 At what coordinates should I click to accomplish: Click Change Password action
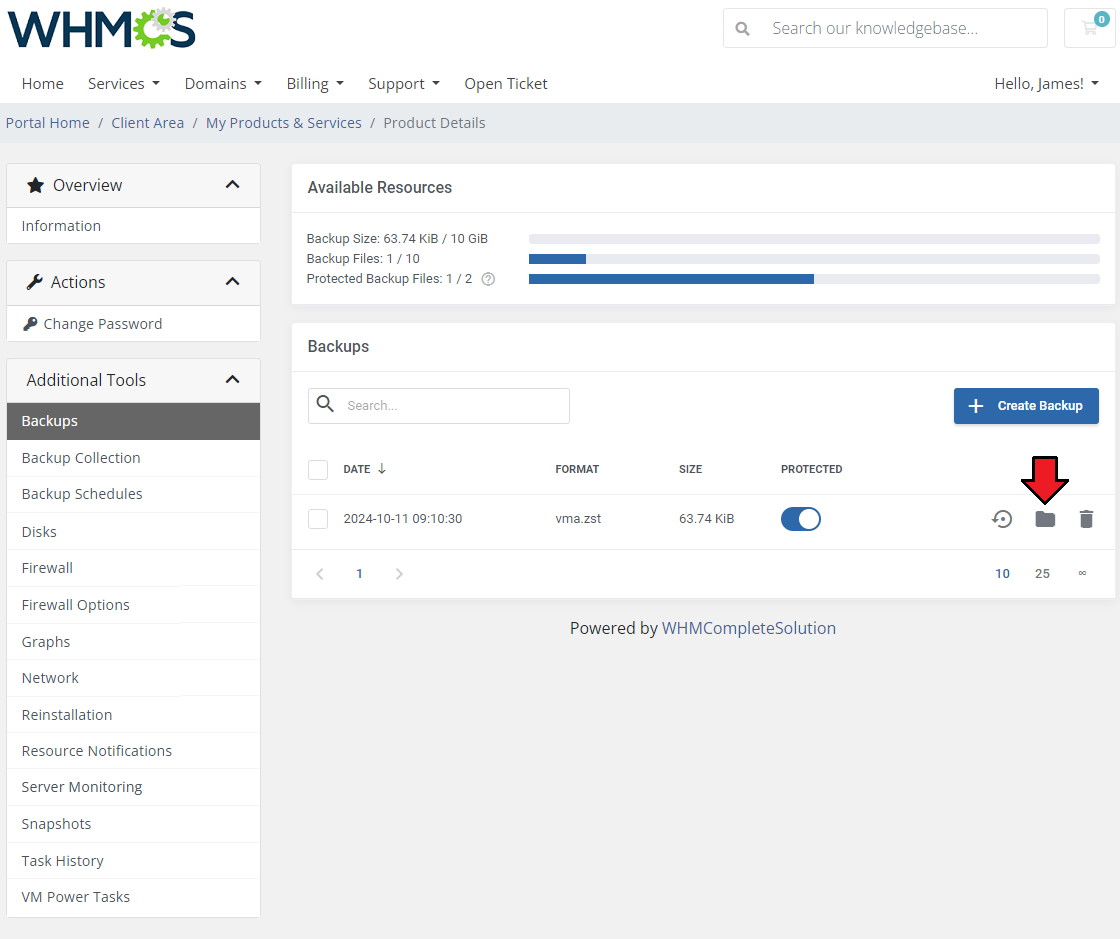[134, 324]
